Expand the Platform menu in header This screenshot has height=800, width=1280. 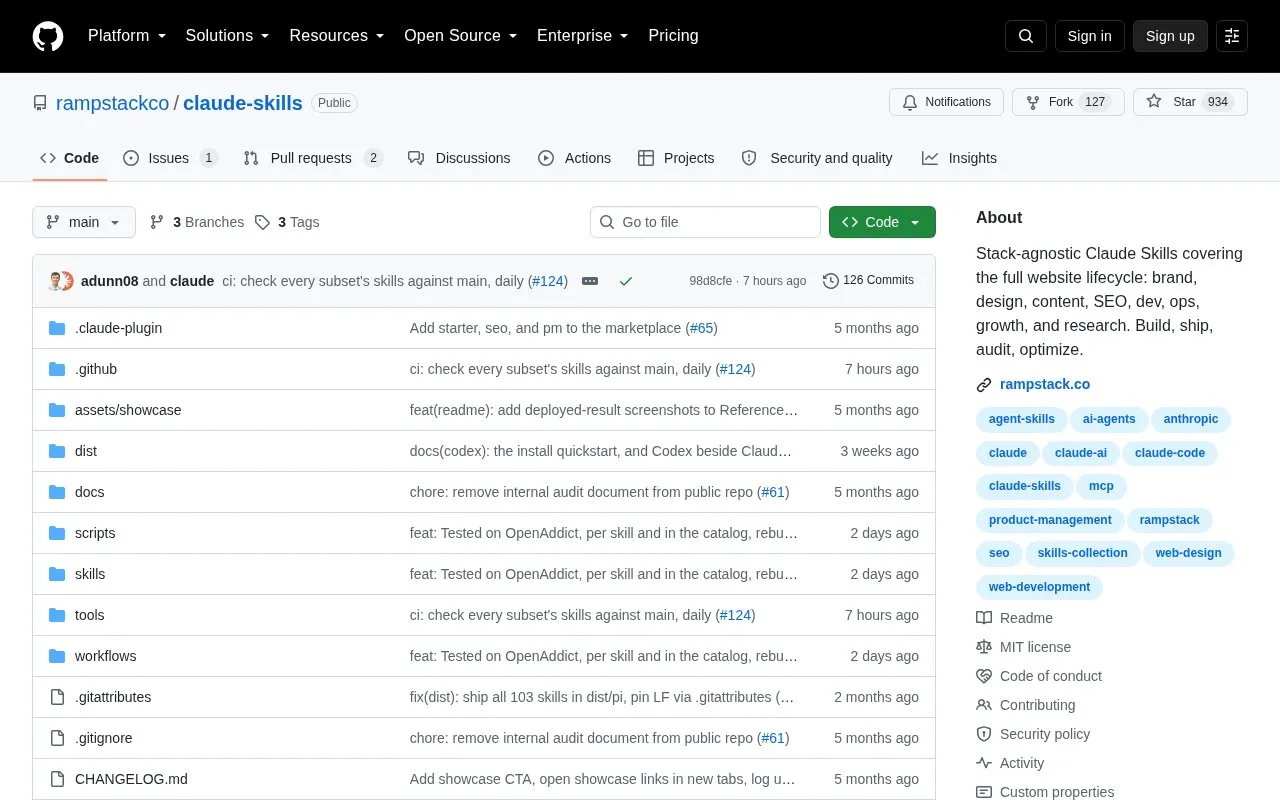(x=127, y=36)
